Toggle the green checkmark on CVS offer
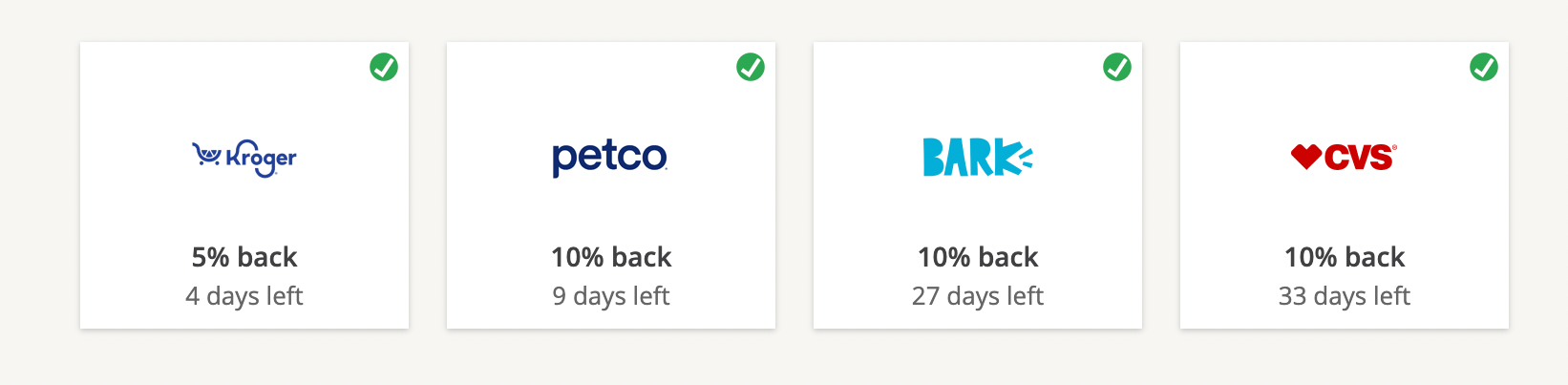This screenshot has height=385, width=1568. pos(1484,67)
